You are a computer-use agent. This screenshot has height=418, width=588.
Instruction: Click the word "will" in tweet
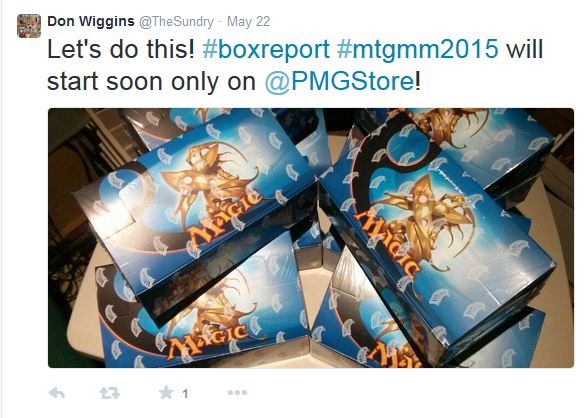click(x=524, y=49)
